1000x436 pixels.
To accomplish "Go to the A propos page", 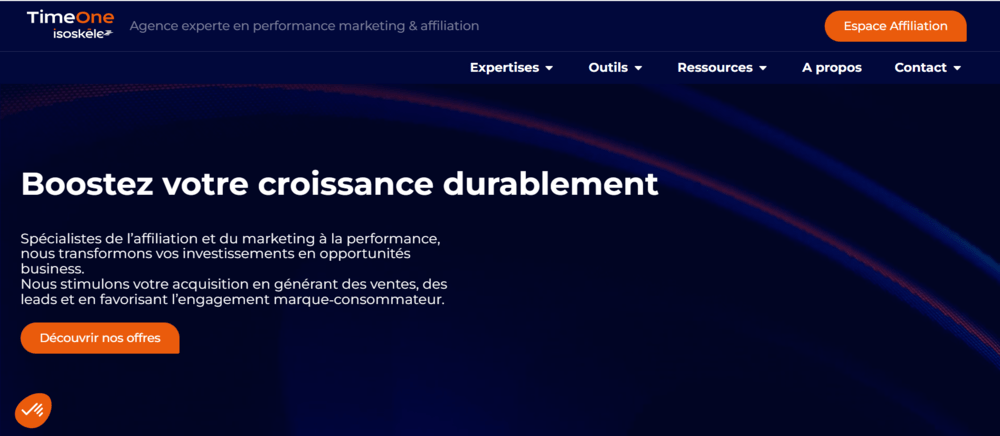I will pos(831,68).
